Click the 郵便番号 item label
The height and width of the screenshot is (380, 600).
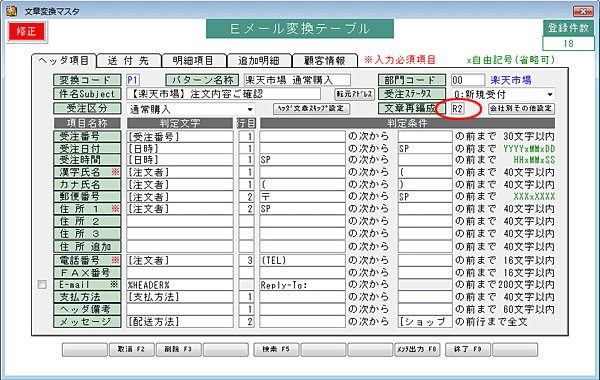click(x=87, y=197)
